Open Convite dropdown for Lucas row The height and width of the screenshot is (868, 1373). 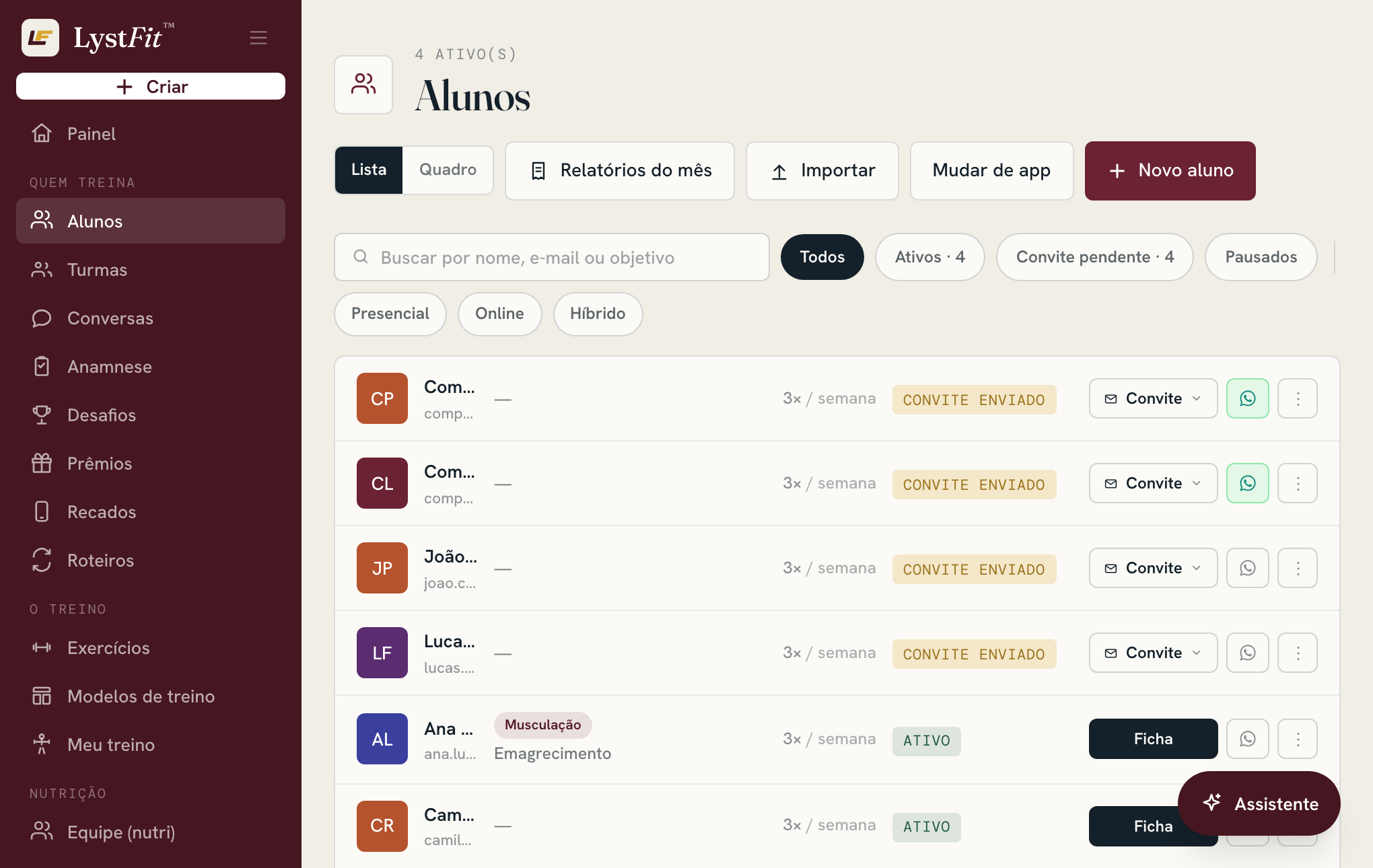pos(1153,653)
